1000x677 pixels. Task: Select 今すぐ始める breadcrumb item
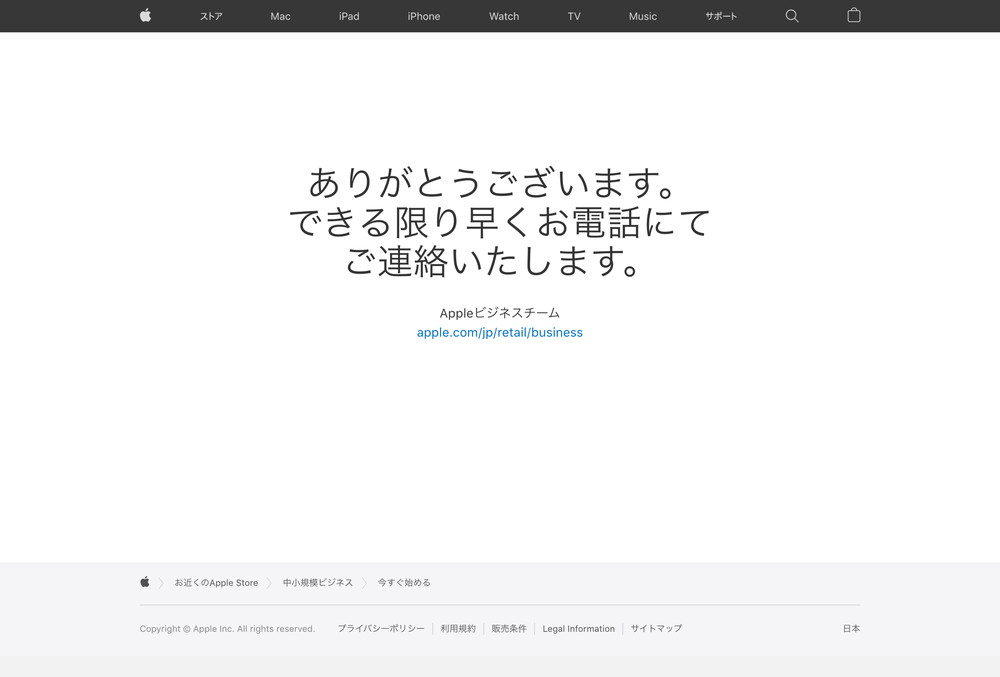point(404,583)
